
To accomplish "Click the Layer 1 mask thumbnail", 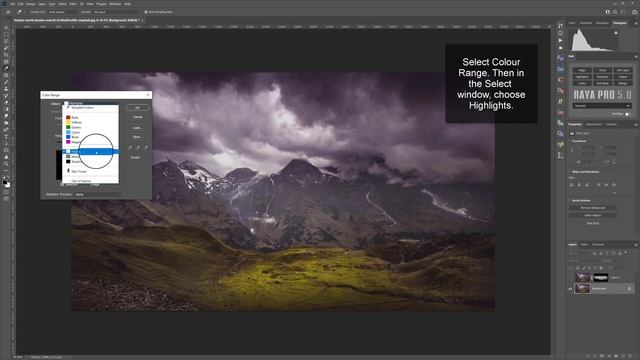I will (x=600, y=278).
